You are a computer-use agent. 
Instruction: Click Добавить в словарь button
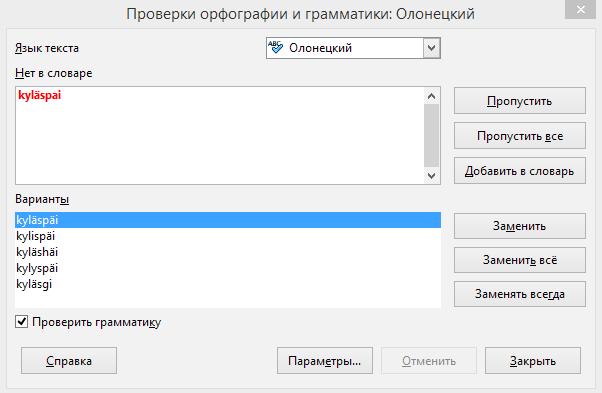[x=520, y=171]
